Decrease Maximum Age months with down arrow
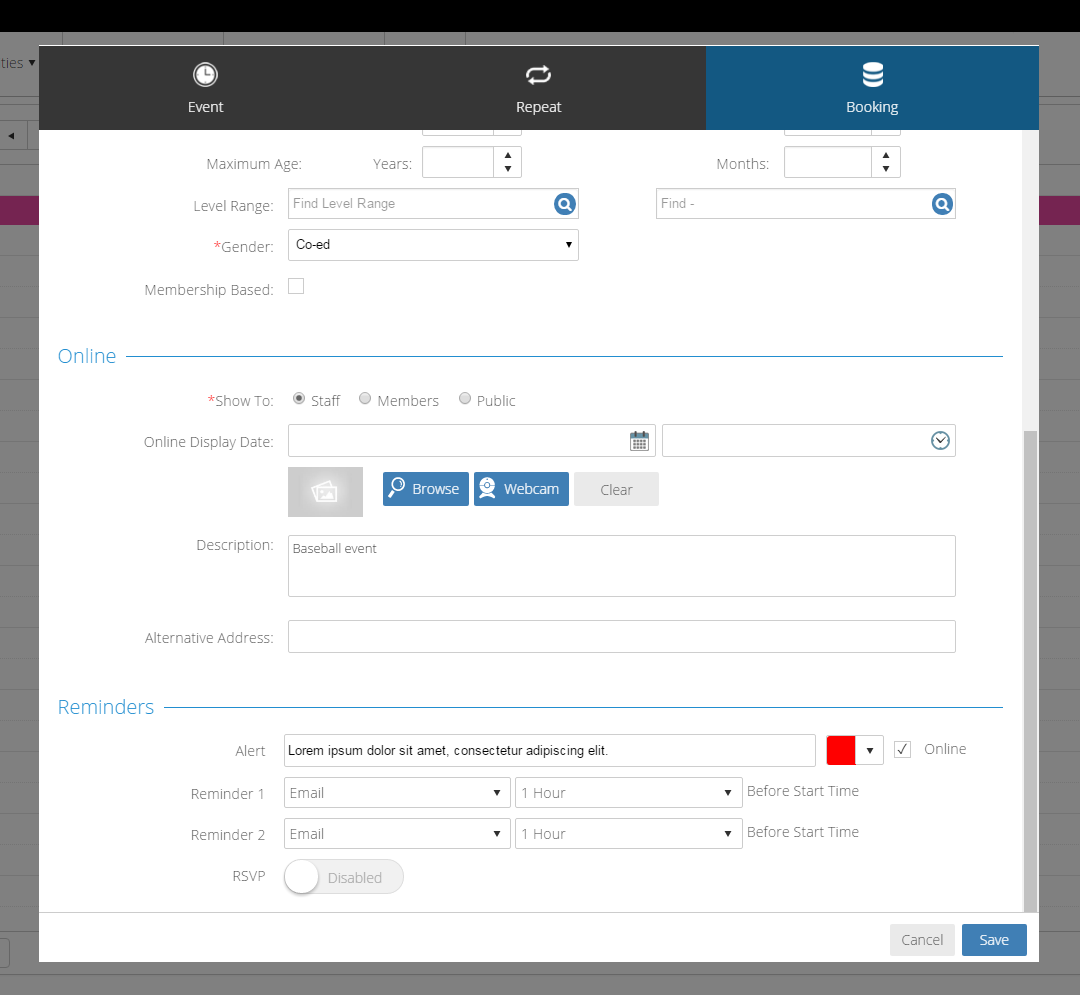The height and width of the screenshot is (995, 1080). pos(886,169)
